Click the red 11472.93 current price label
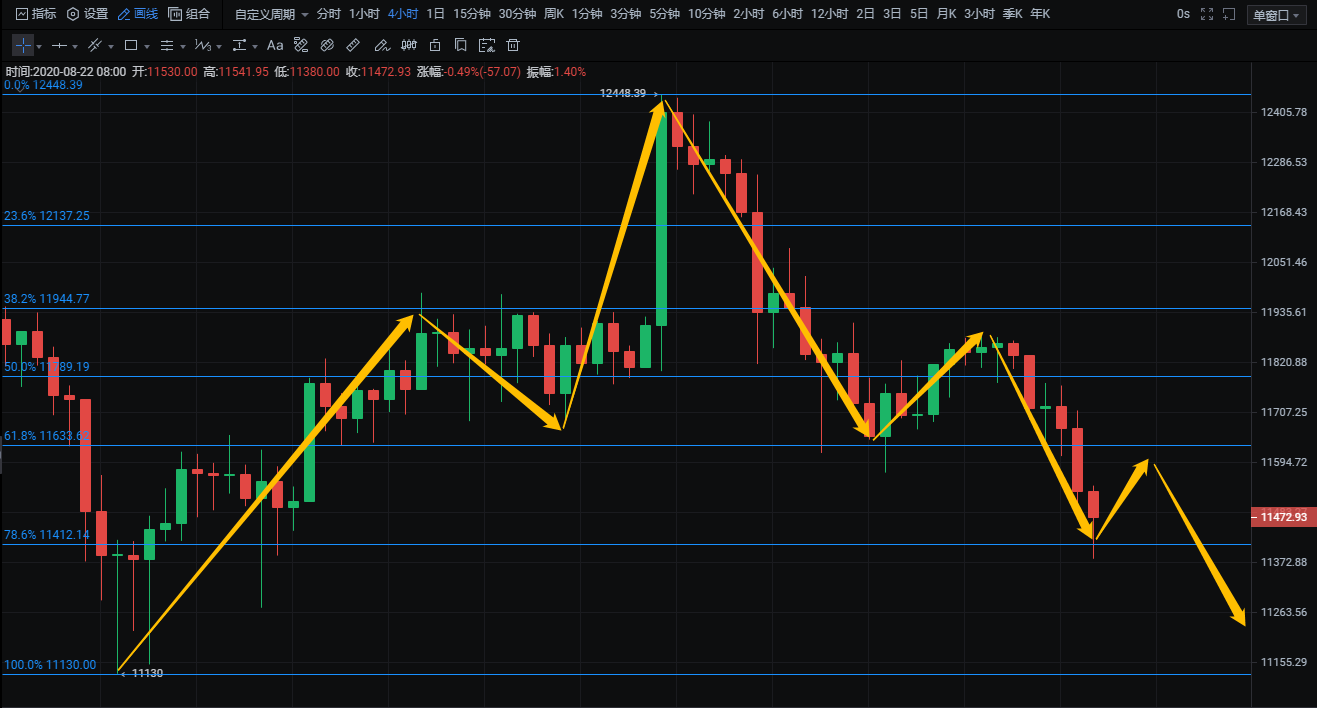Viewport: 1317px width, 708px height. pos(1283,517)
